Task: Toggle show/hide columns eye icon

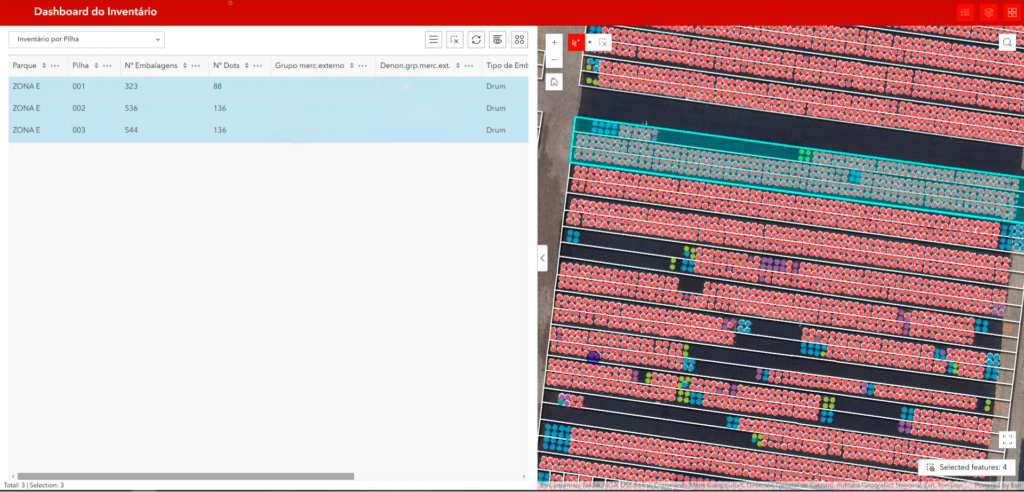Action: (498, 40)
